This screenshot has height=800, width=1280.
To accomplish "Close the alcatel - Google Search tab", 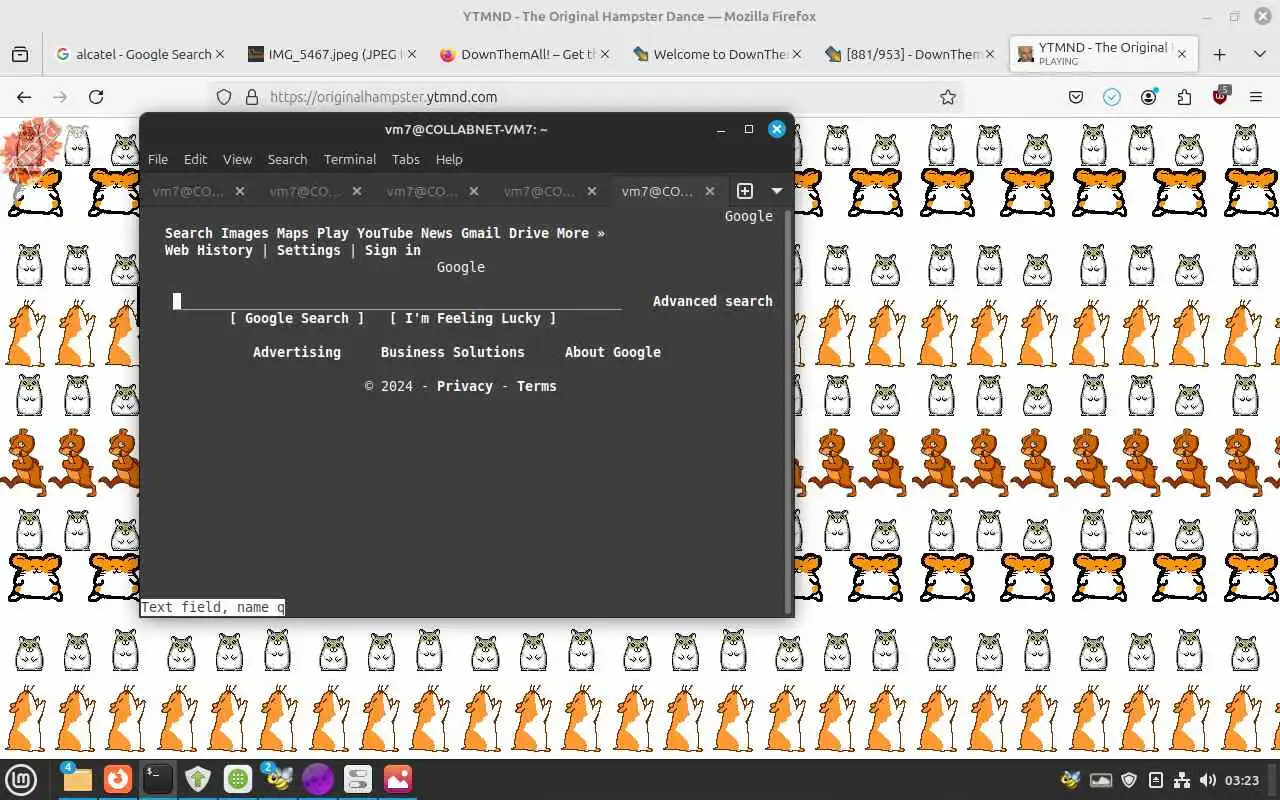I will pos(220,55).
